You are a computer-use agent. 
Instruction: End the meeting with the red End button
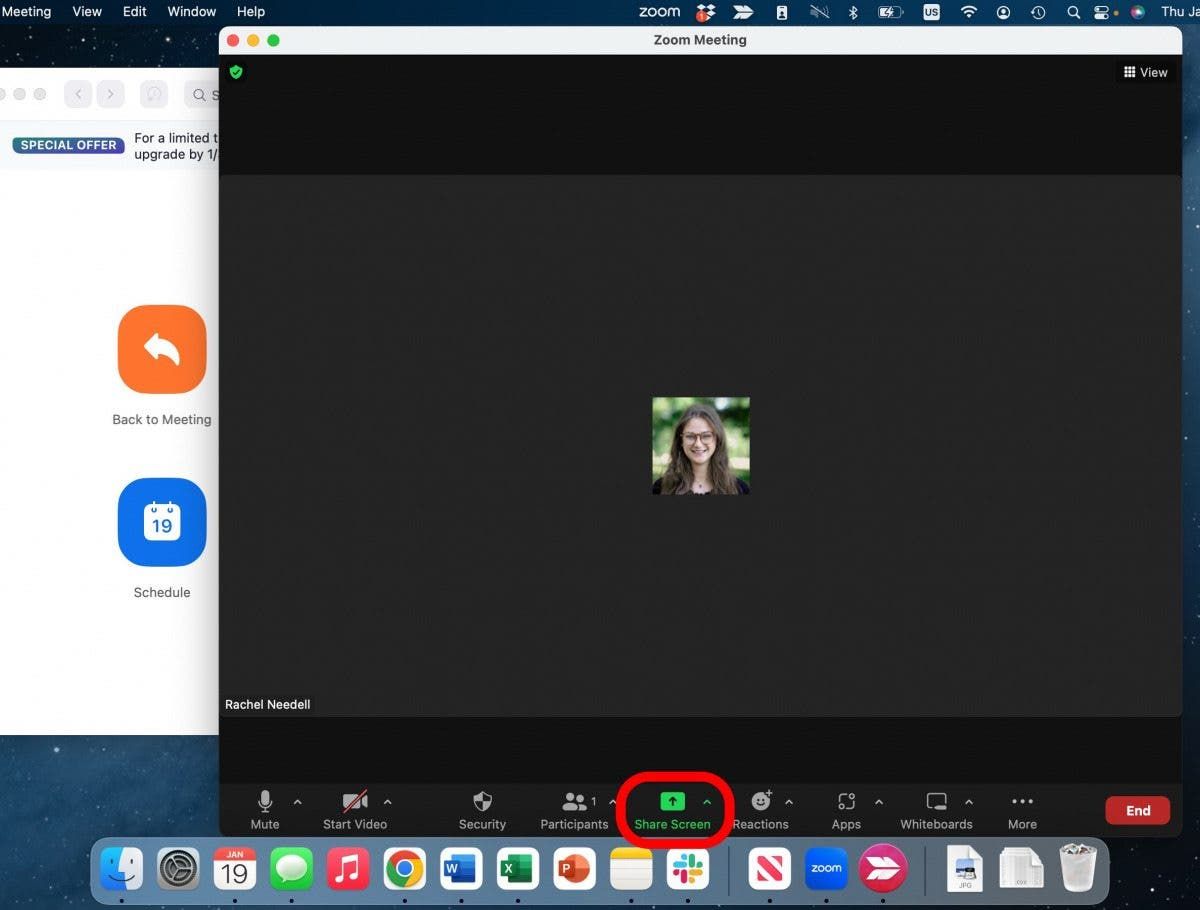tap(1138, 811)
